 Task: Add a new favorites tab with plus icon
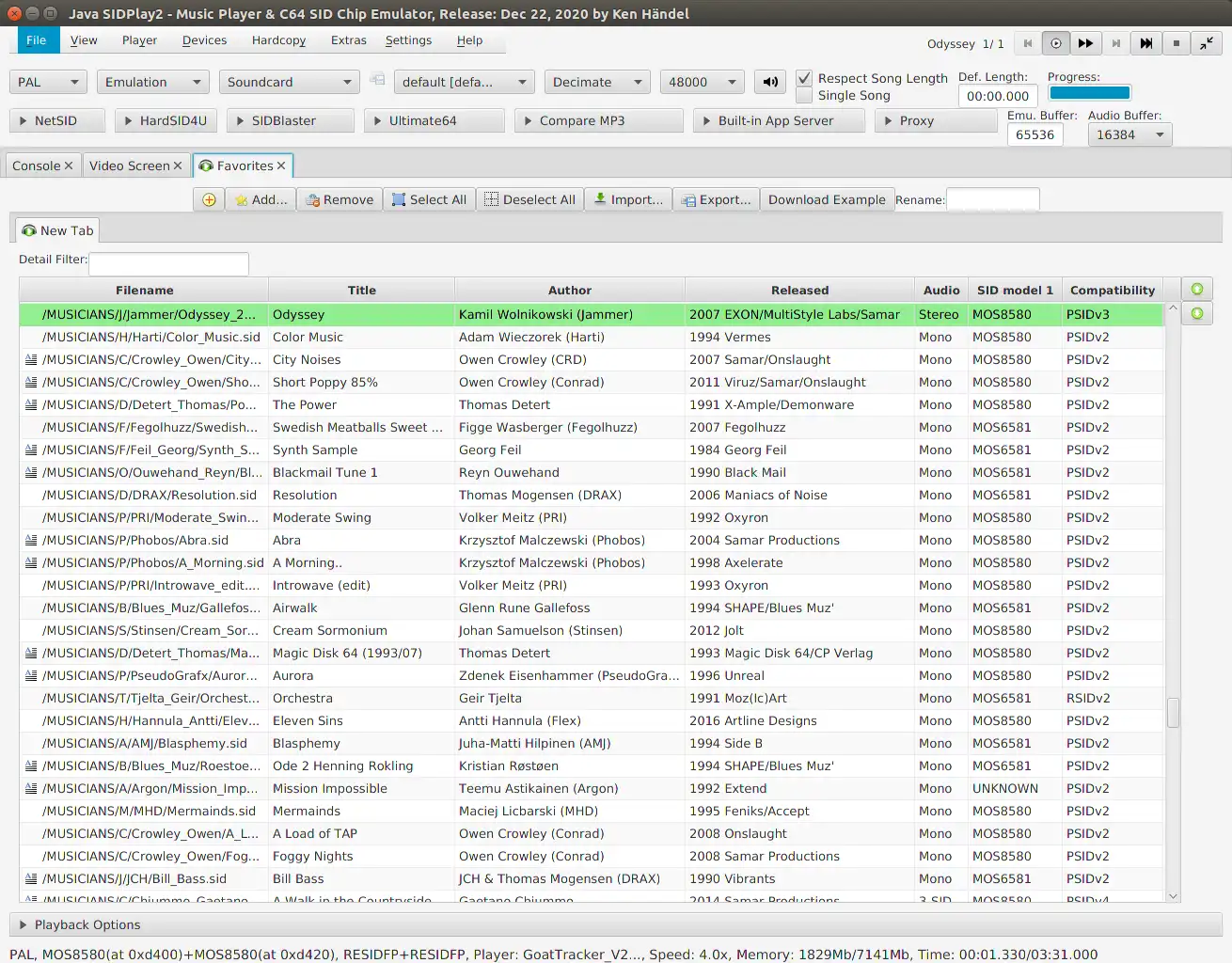(x=209, y=199)
